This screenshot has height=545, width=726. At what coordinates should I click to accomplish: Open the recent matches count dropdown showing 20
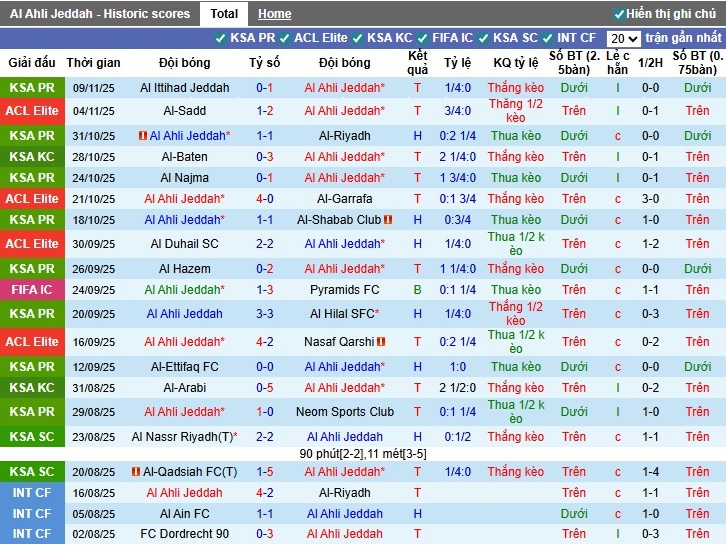(x=623, y=38)
